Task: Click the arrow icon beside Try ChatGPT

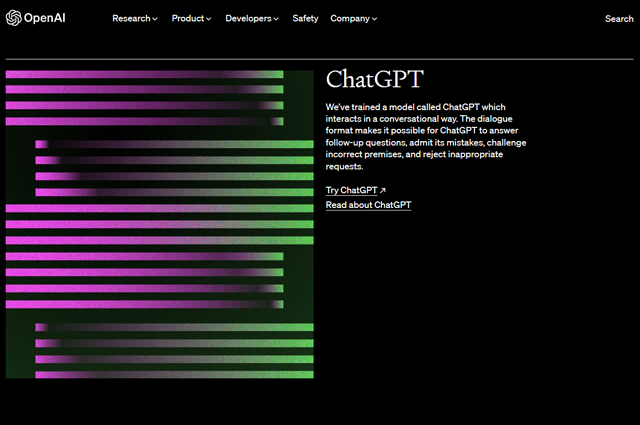Action: [x=382, y=190]
